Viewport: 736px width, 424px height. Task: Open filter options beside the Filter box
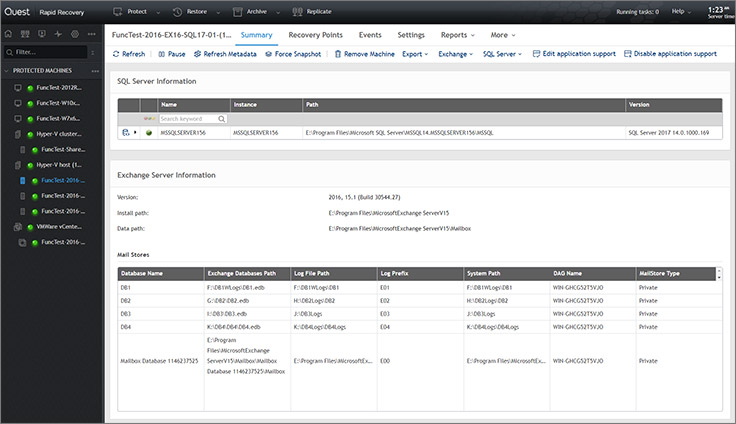(x=92, y=52)
